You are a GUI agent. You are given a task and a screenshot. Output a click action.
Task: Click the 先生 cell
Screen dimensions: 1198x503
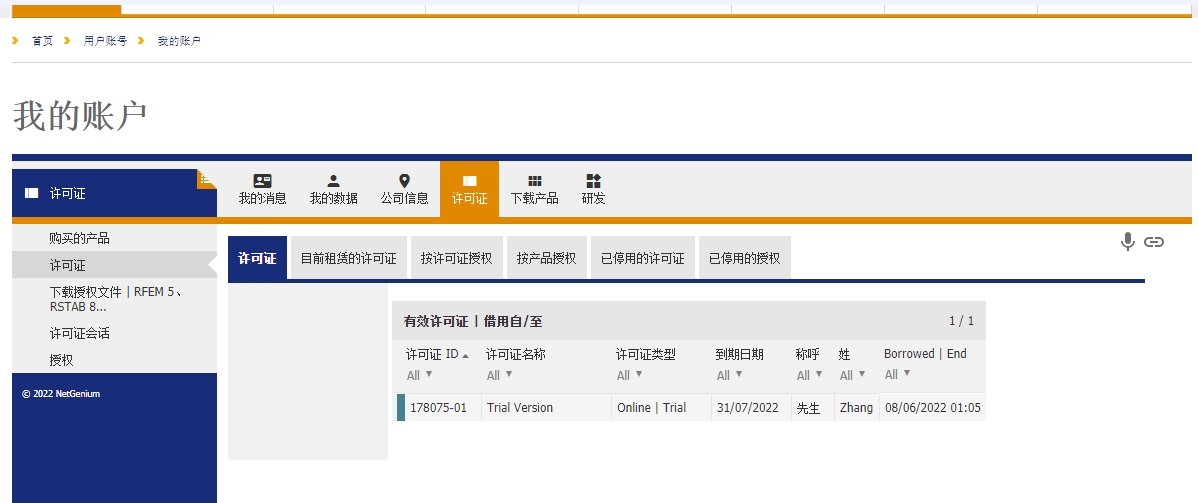pyautogui.click(x=808, y=408)
